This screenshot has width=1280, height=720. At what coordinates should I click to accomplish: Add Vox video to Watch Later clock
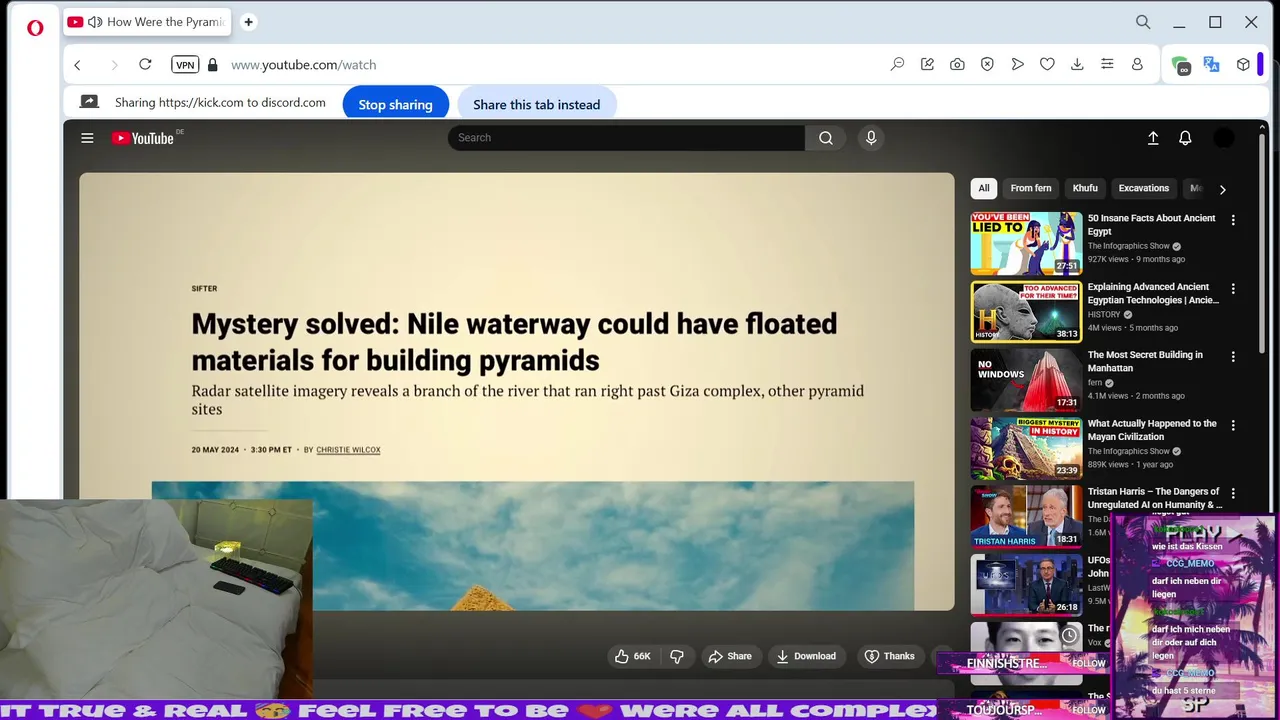point(1069,635)
